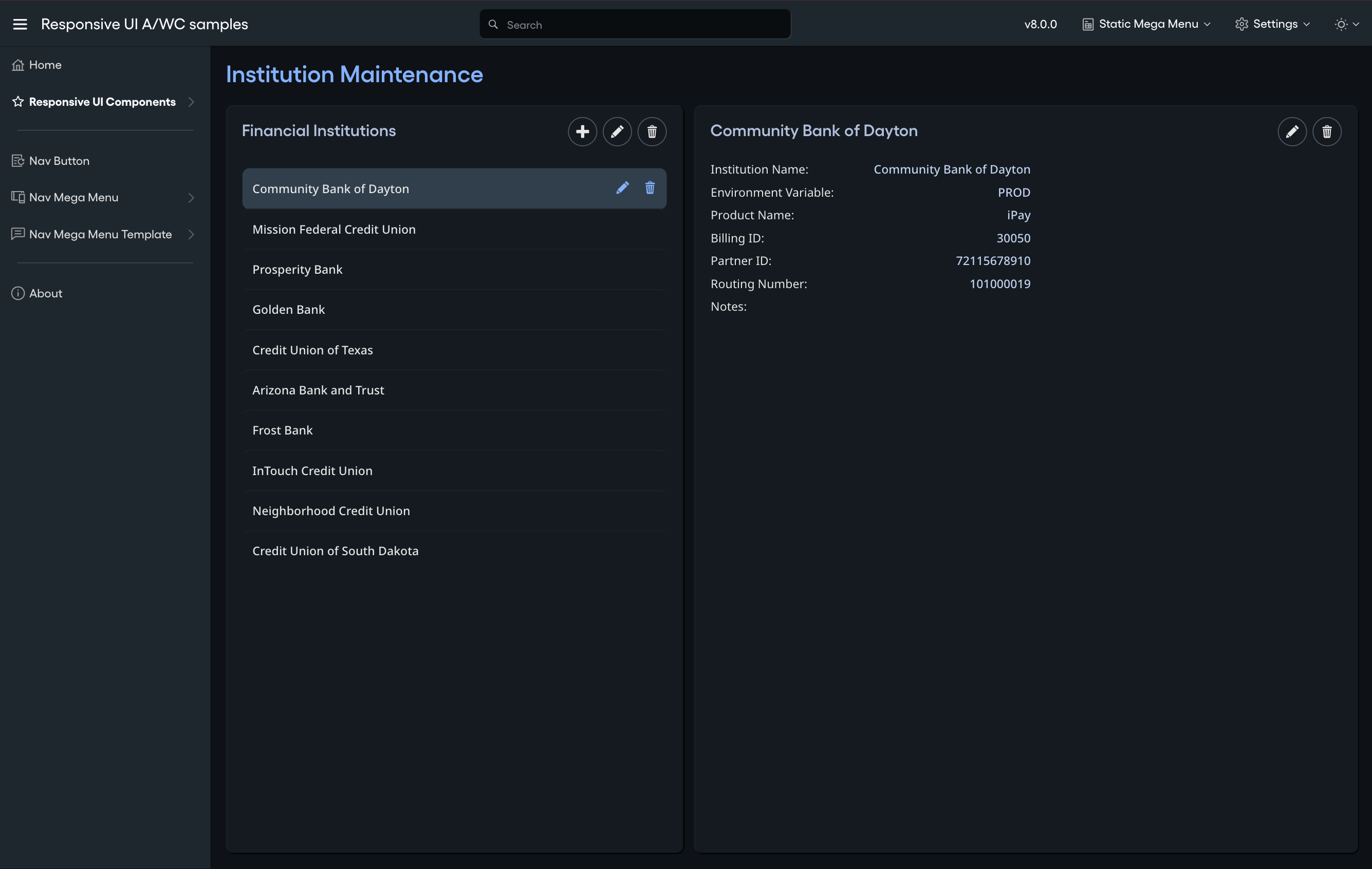Viewport: 1372px width, 869px height.
Task: Delete Community Bank of Dayton via row trash icon
Action: click(x=650, y=188)
